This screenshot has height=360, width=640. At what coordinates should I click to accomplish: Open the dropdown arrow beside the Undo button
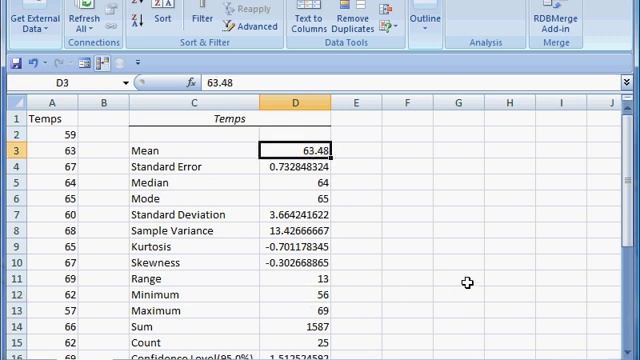click(45, 63)
